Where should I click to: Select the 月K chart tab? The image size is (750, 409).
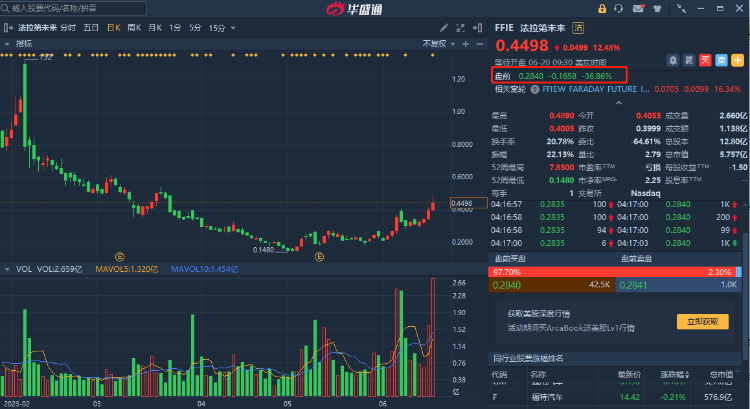[x=154, y=28]
